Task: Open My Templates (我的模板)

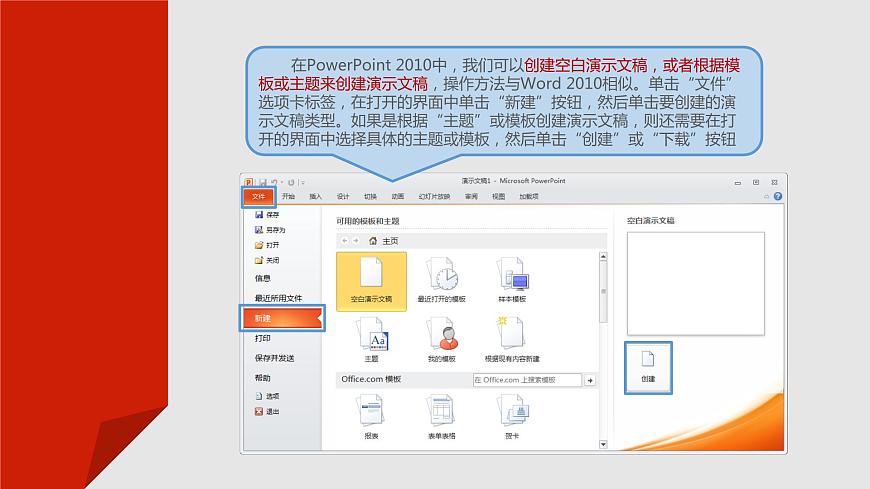Action: coord(442,340)
